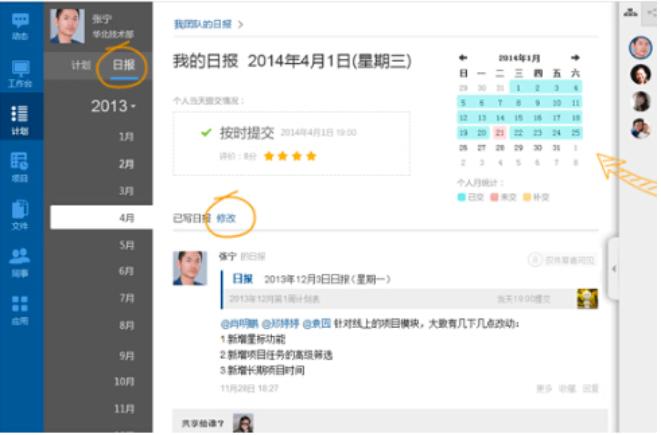Select date 26 in the calendar

[463, 148]
